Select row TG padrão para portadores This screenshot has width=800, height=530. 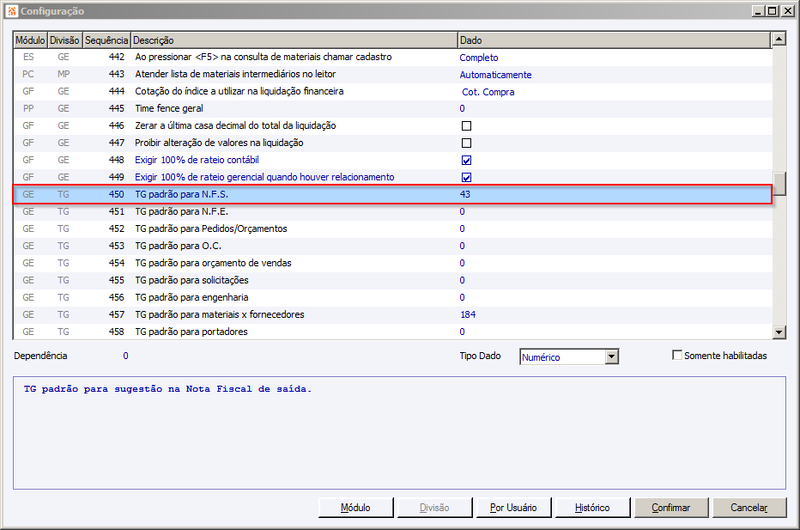(392, 332)
